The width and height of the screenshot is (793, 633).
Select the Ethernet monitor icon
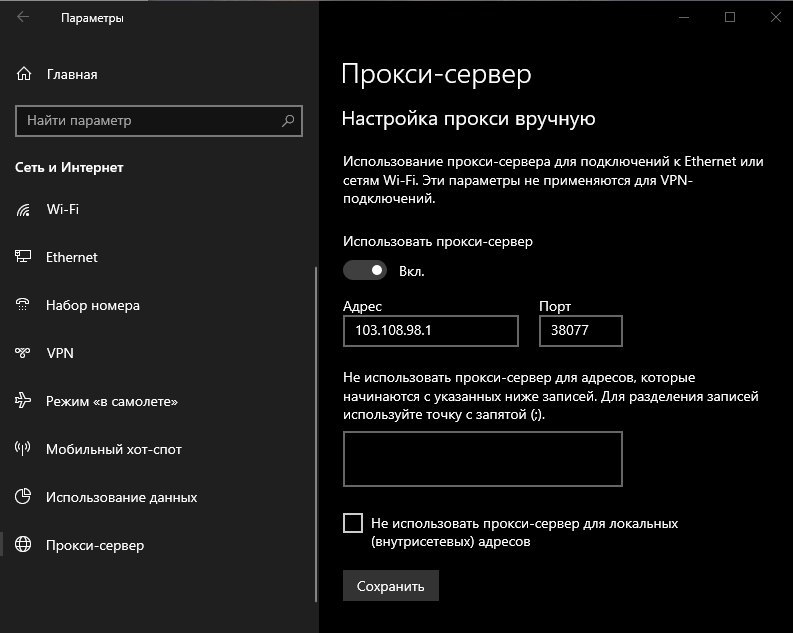23,257
